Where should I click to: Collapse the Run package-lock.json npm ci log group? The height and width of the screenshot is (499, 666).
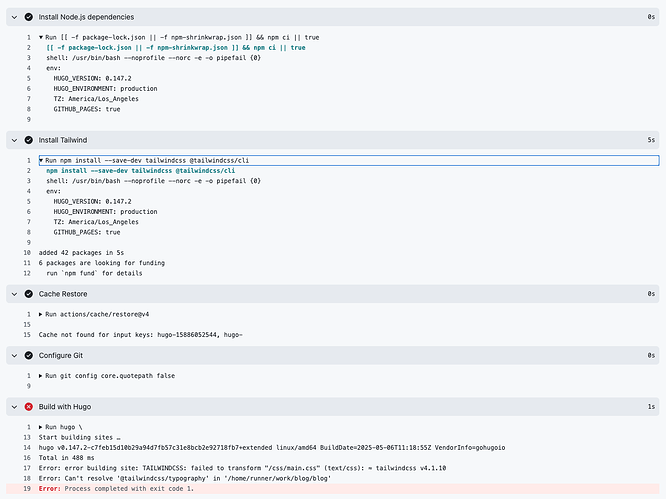41,37
